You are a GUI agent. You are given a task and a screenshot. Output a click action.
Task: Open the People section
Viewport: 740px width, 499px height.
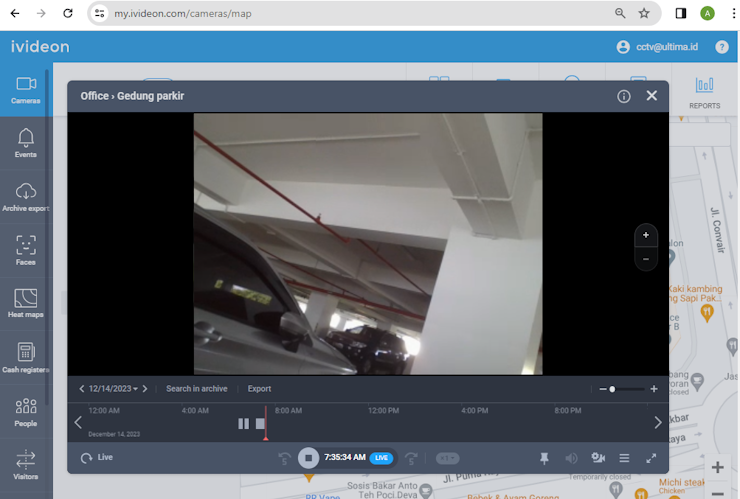pos(25,412)
